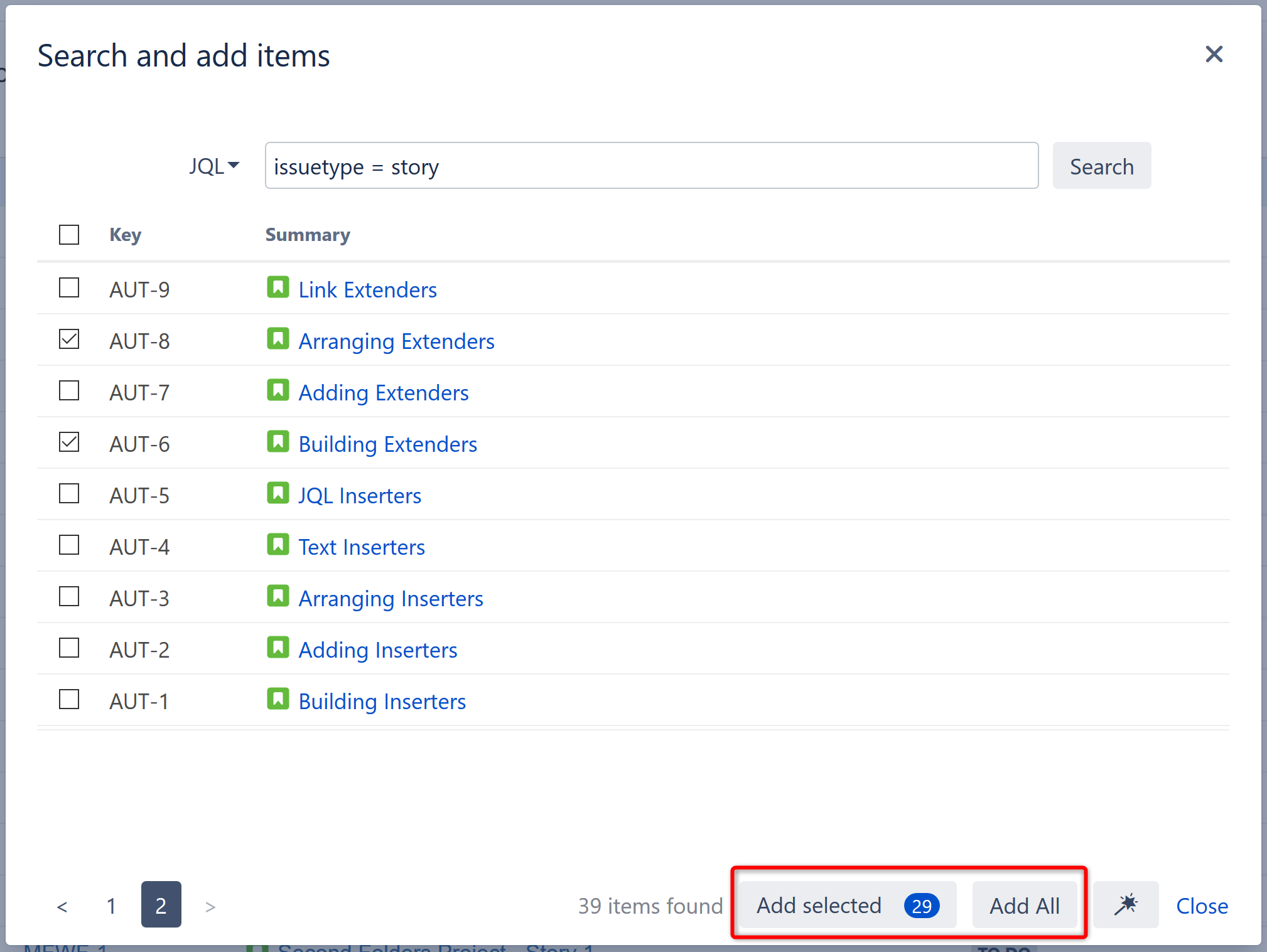Click the story icon beside Arranging Extenders
The height and width of the screenshot is (952, 1267).
278,338
